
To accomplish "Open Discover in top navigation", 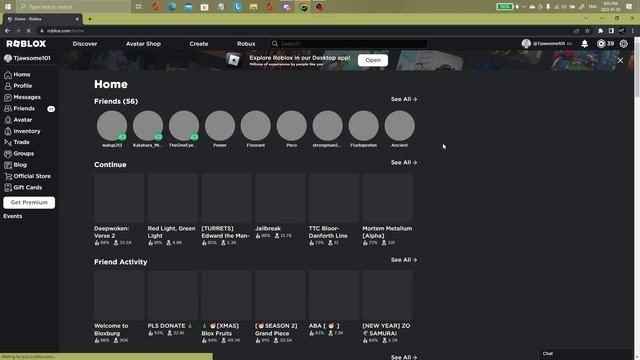I will coord(85,44).
